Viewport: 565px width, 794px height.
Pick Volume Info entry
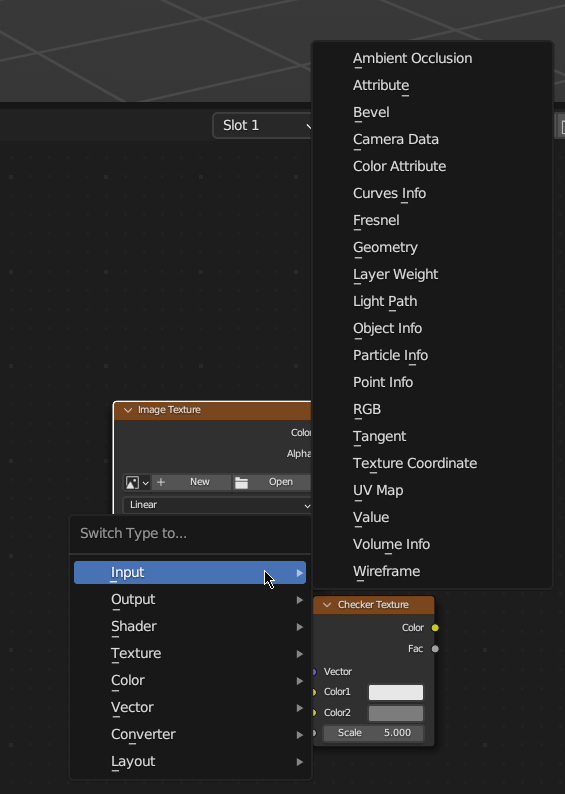pos(433,544)
